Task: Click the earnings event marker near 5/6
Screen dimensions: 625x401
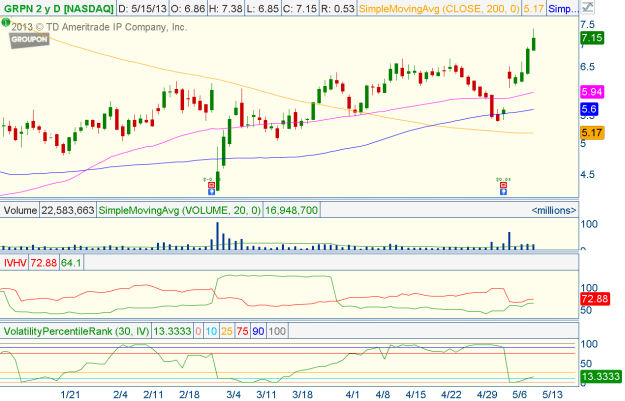Action: [504, 186]
